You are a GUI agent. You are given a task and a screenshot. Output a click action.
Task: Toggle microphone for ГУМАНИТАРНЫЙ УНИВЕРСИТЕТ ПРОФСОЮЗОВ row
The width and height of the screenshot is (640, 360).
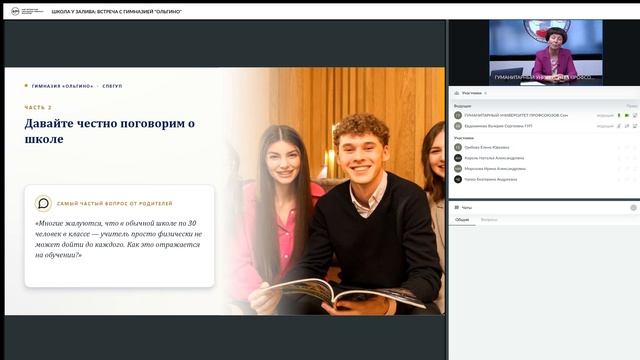point(619,116)
